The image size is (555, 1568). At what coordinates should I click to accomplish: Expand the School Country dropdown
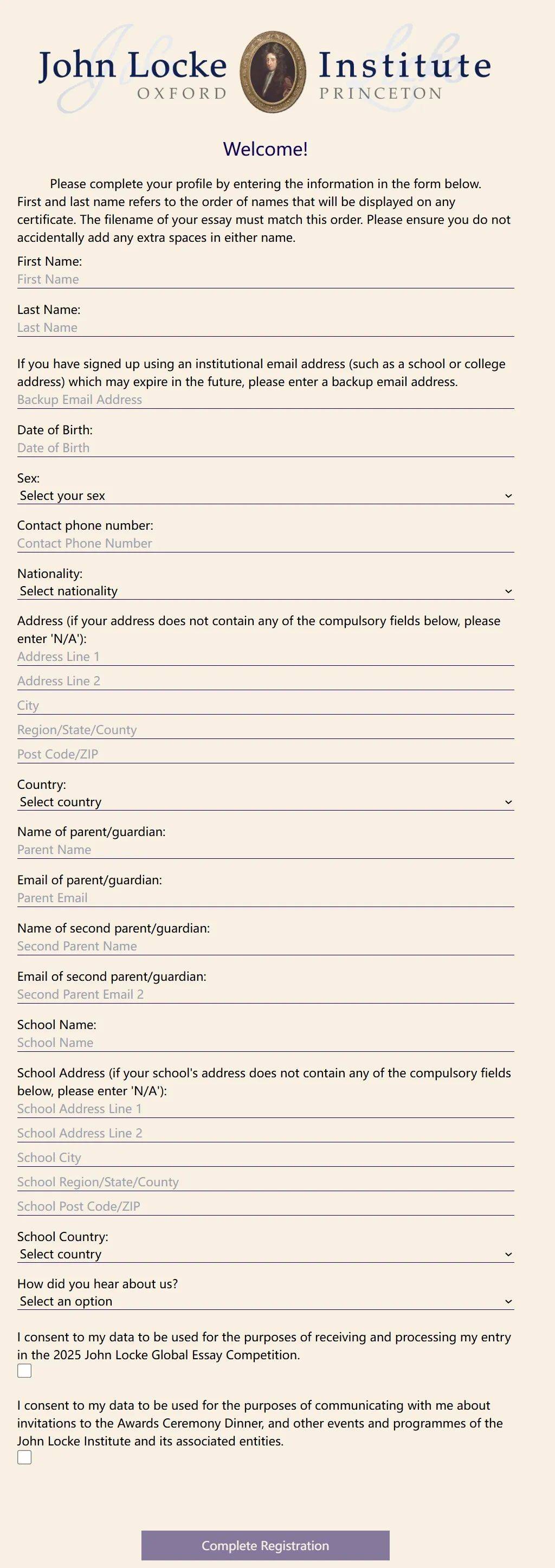tap(266, 1254)
